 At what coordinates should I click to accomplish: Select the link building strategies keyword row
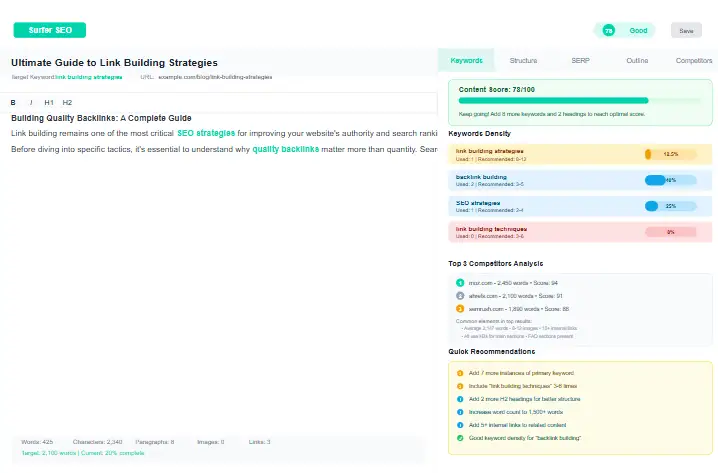click(580, 155)
